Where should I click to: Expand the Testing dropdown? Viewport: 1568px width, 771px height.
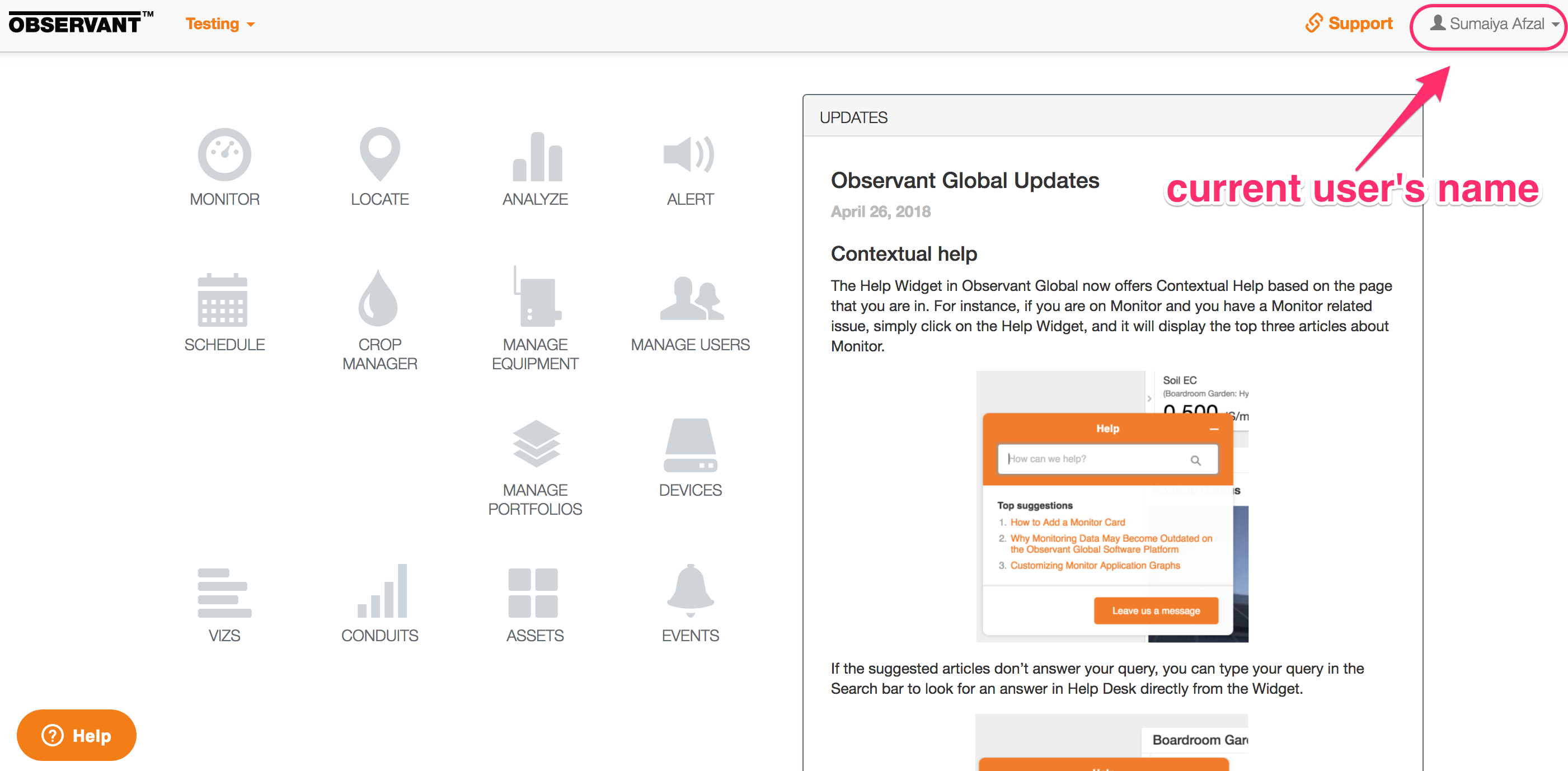pos(220,23)
